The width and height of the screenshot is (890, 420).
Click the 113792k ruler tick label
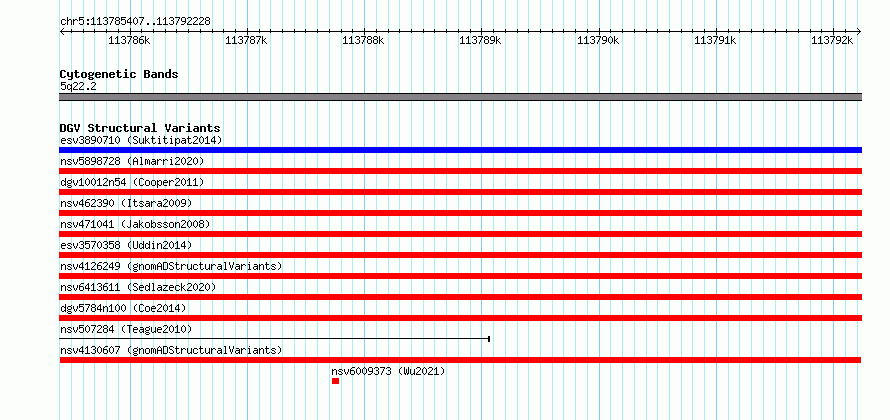832,40
